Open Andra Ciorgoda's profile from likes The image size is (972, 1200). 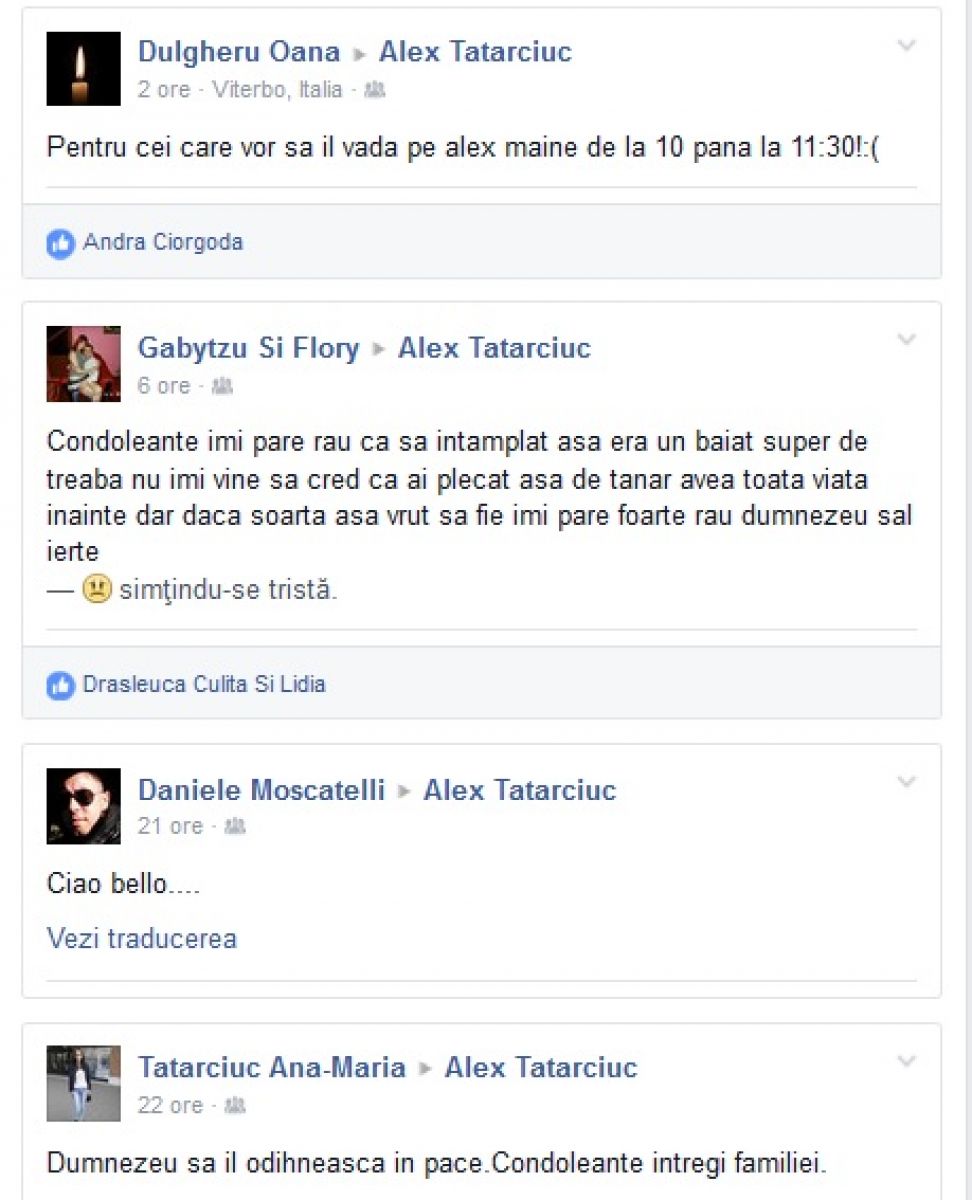(x=163, y=243)
